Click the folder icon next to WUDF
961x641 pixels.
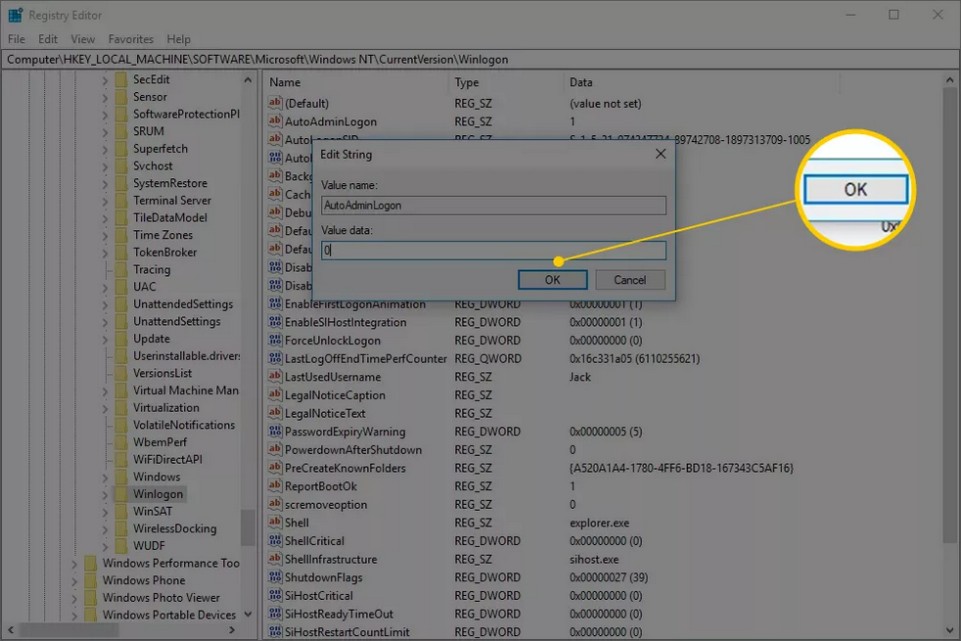point(121,545)
